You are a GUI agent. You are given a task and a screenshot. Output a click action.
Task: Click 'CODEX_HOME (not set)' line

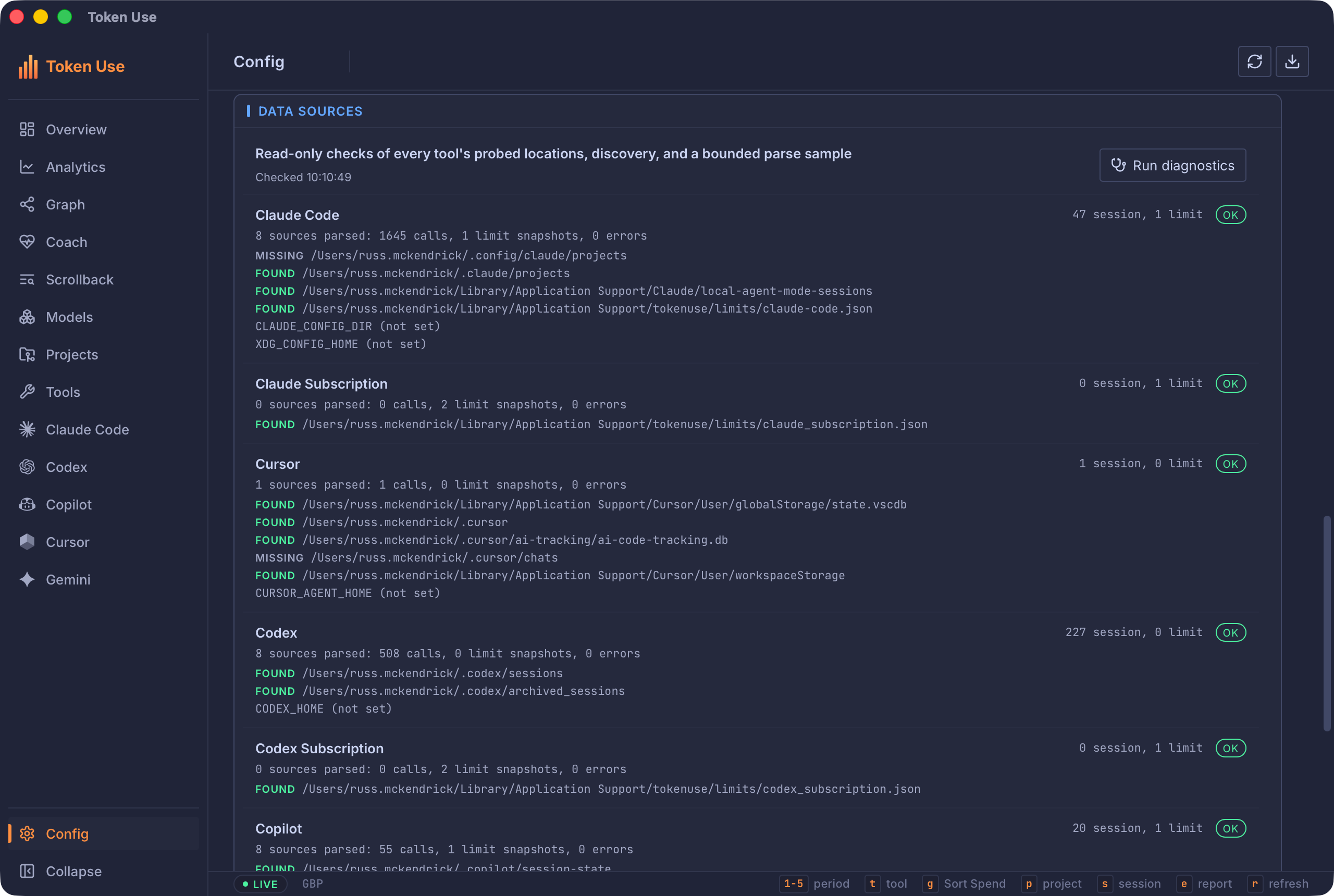click(324, 708)
